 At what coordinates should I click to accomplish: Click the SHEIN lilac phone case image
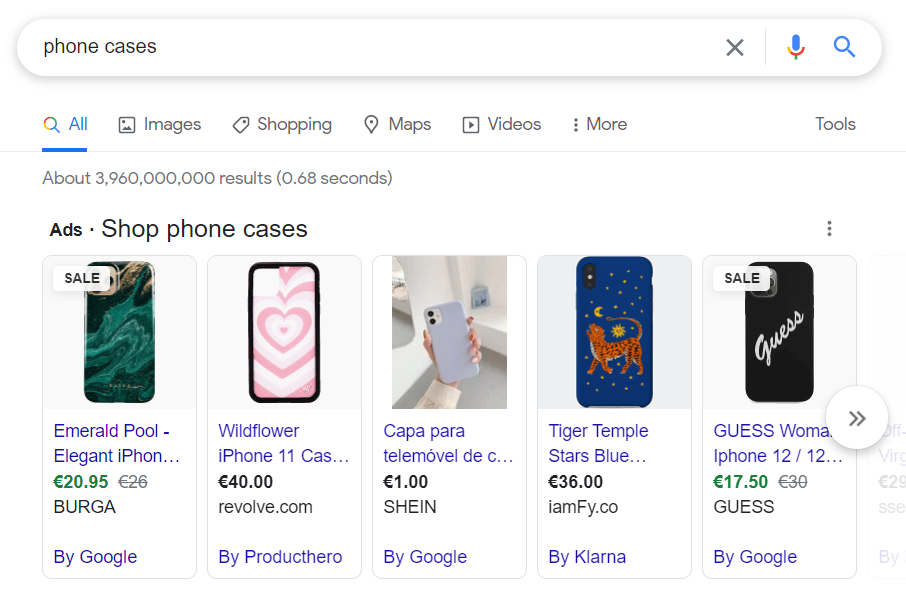(x=449, y=332)
